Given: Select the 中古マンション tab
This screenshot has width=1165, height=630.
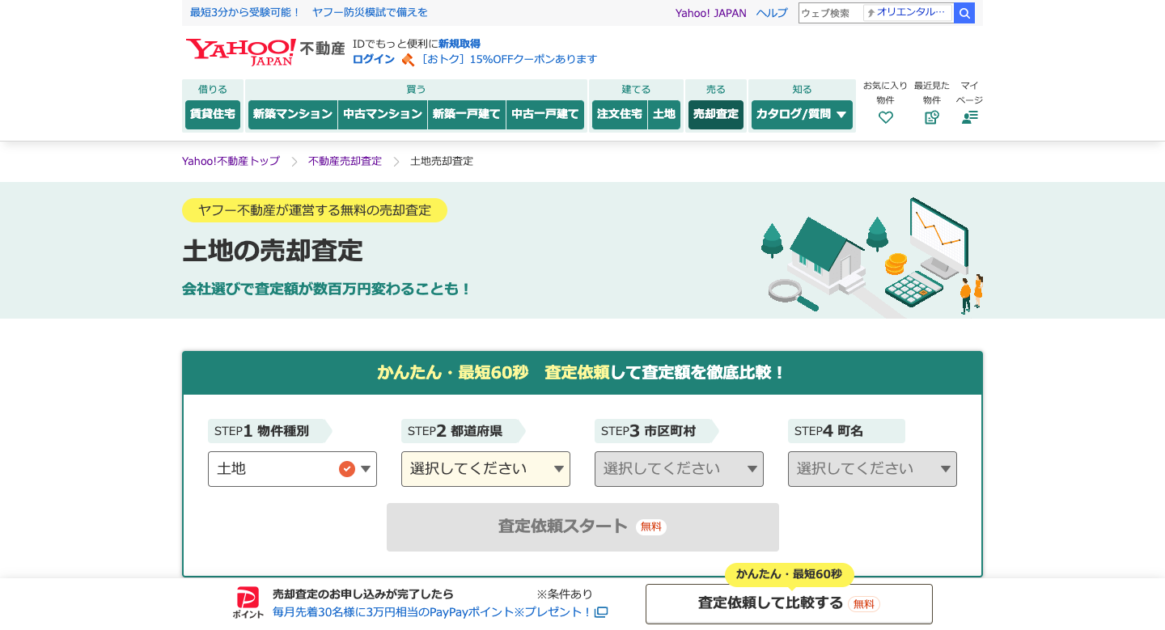Looking at the screenshot, I should click(382, 114).
